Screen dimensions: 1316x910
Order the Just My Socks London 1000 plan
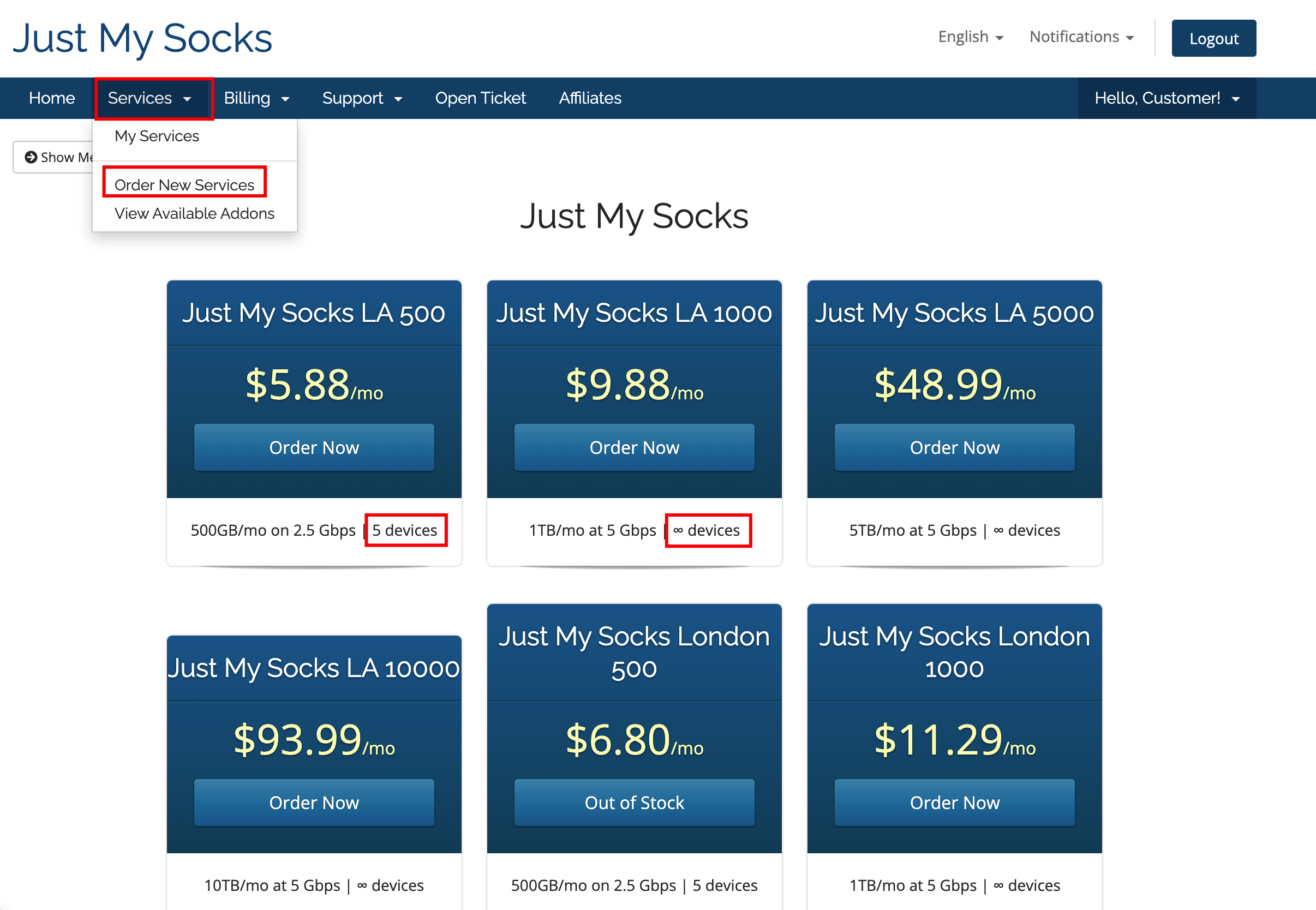click(x=954, y=803)
